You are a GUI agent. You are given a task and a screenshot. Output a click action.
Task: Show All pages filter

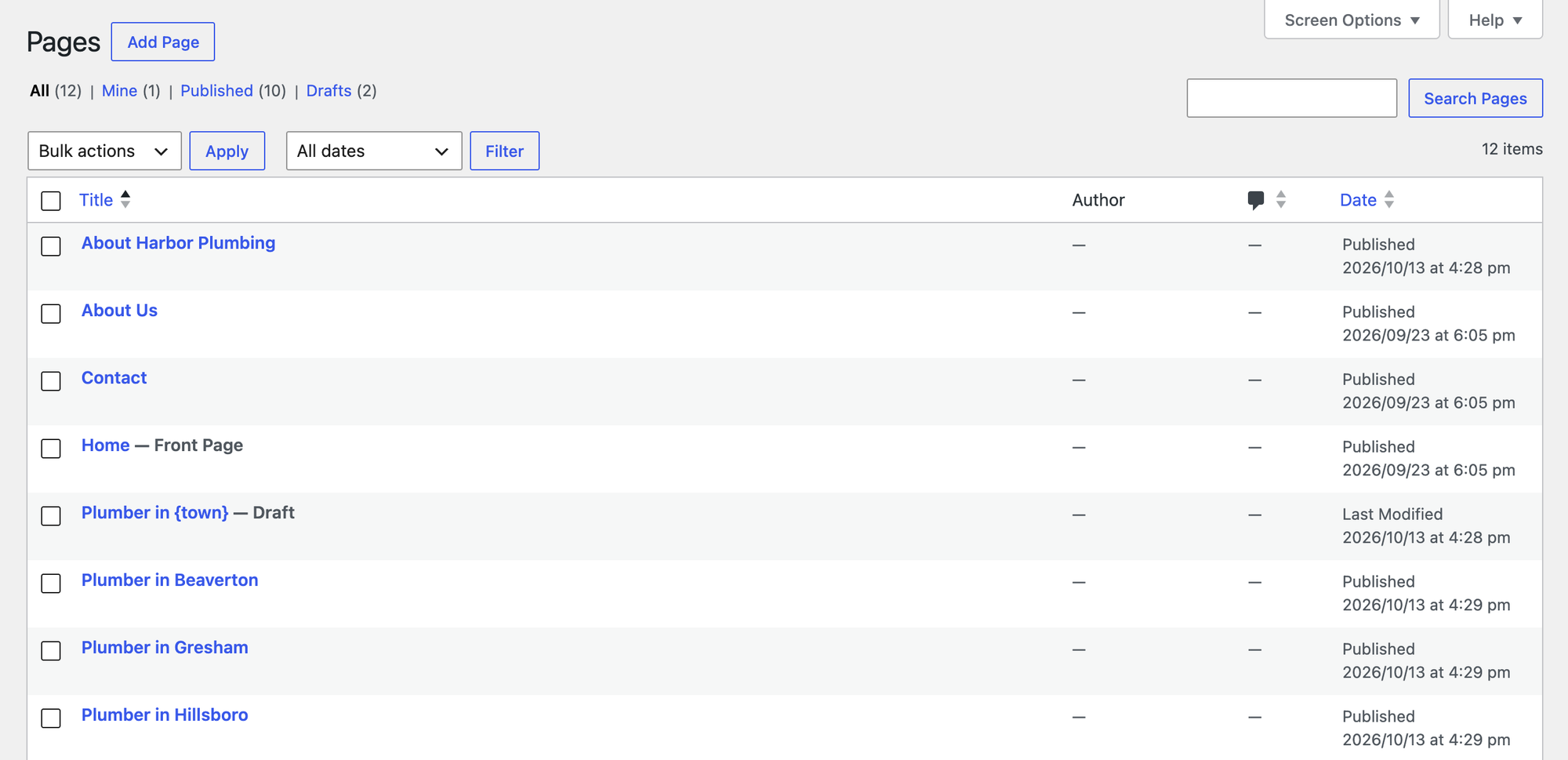click(x=40, y=91)
